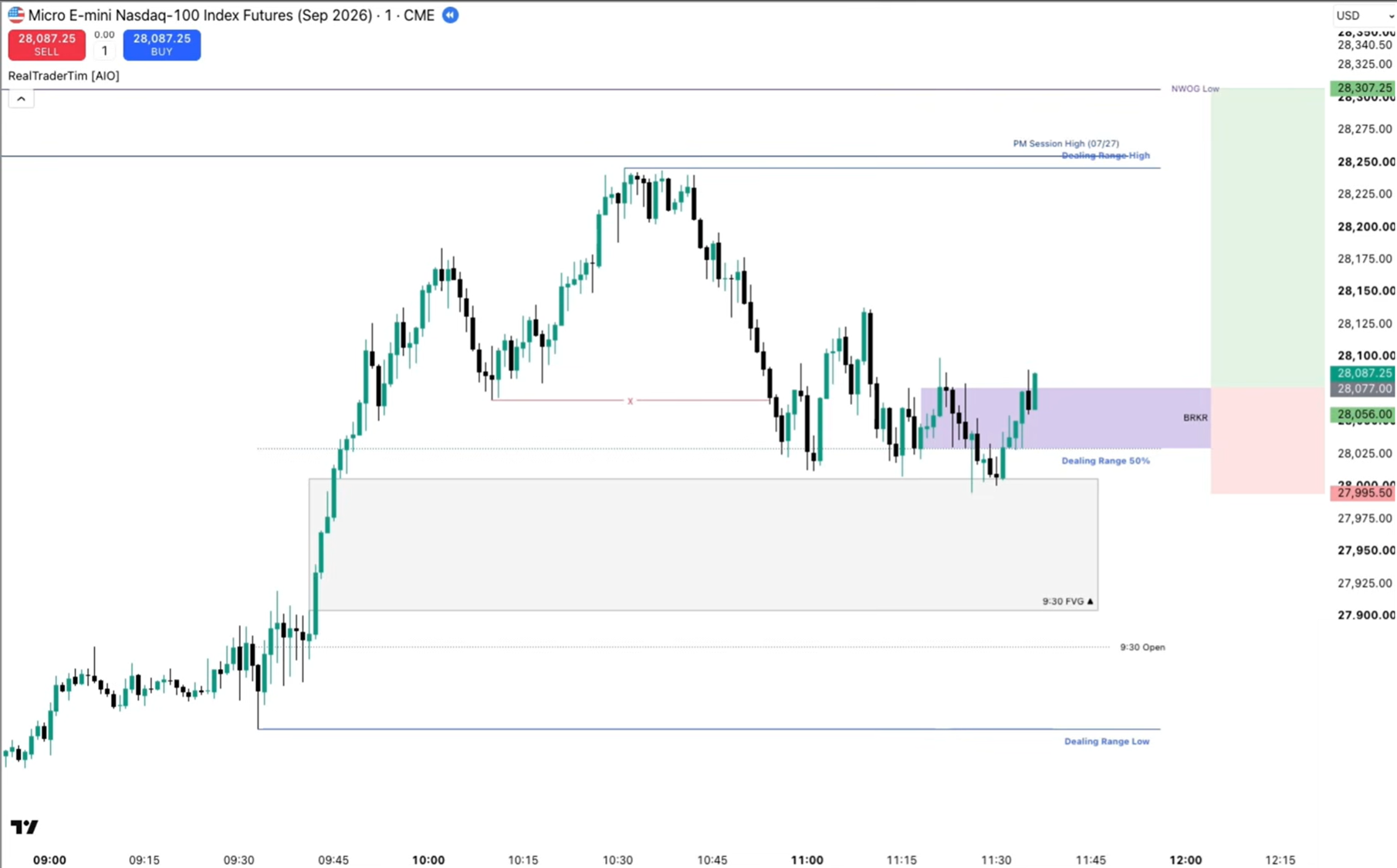Click the blue rewind icon beside CME
1397x868 pixels.
click(x=451, y=15)
